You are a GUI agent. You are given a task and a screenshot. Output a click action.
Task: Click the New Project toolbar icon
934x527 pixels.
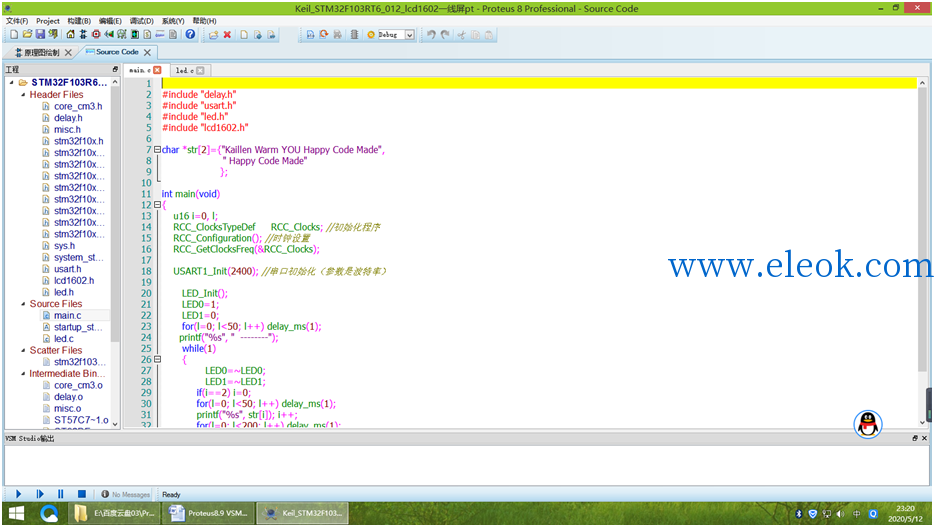pos(14,35)
